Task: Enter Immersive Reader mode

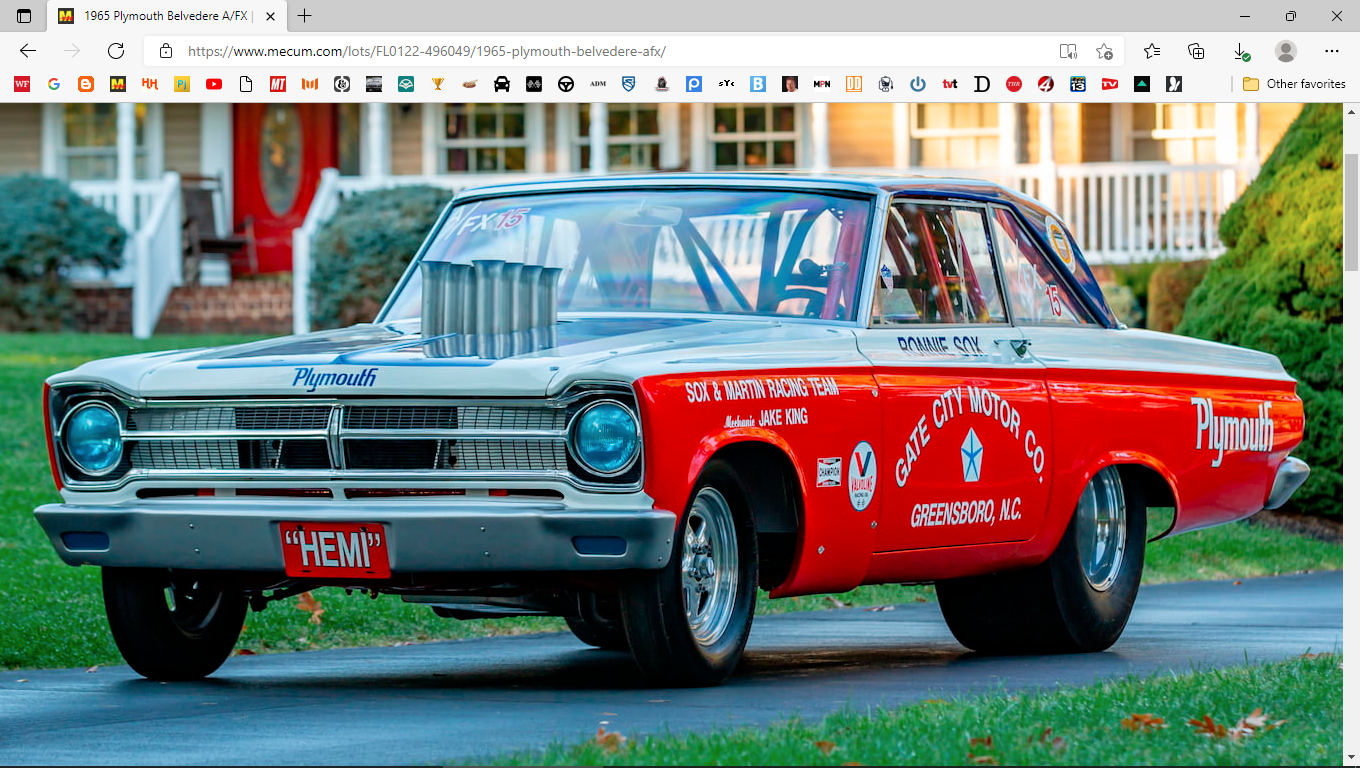Action: (x=1068, y=51)
